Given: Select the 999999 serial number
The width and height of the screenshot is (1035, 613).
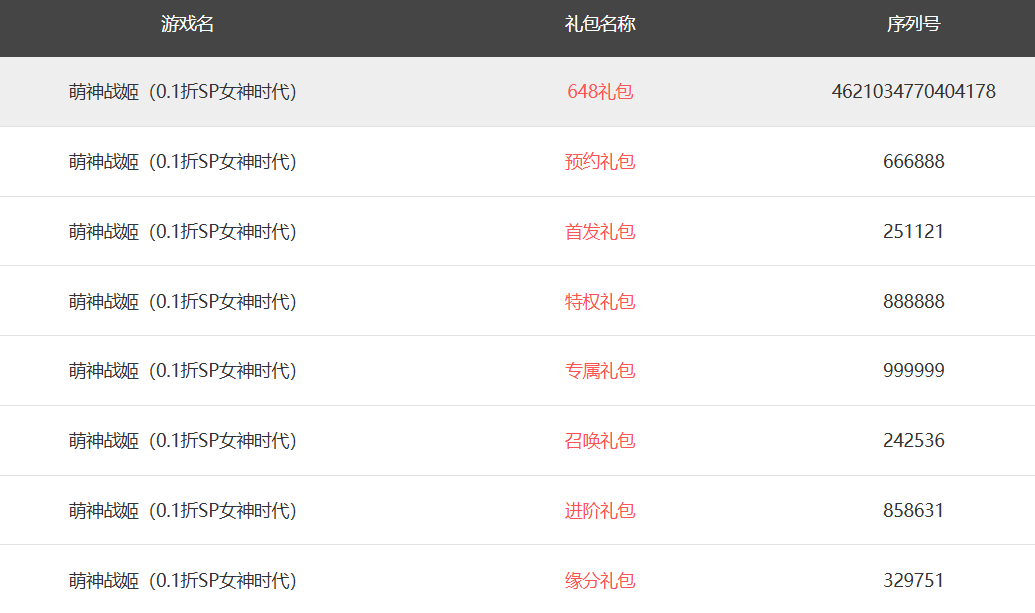Looking at the screenshot, I should (x=913, y=371).
